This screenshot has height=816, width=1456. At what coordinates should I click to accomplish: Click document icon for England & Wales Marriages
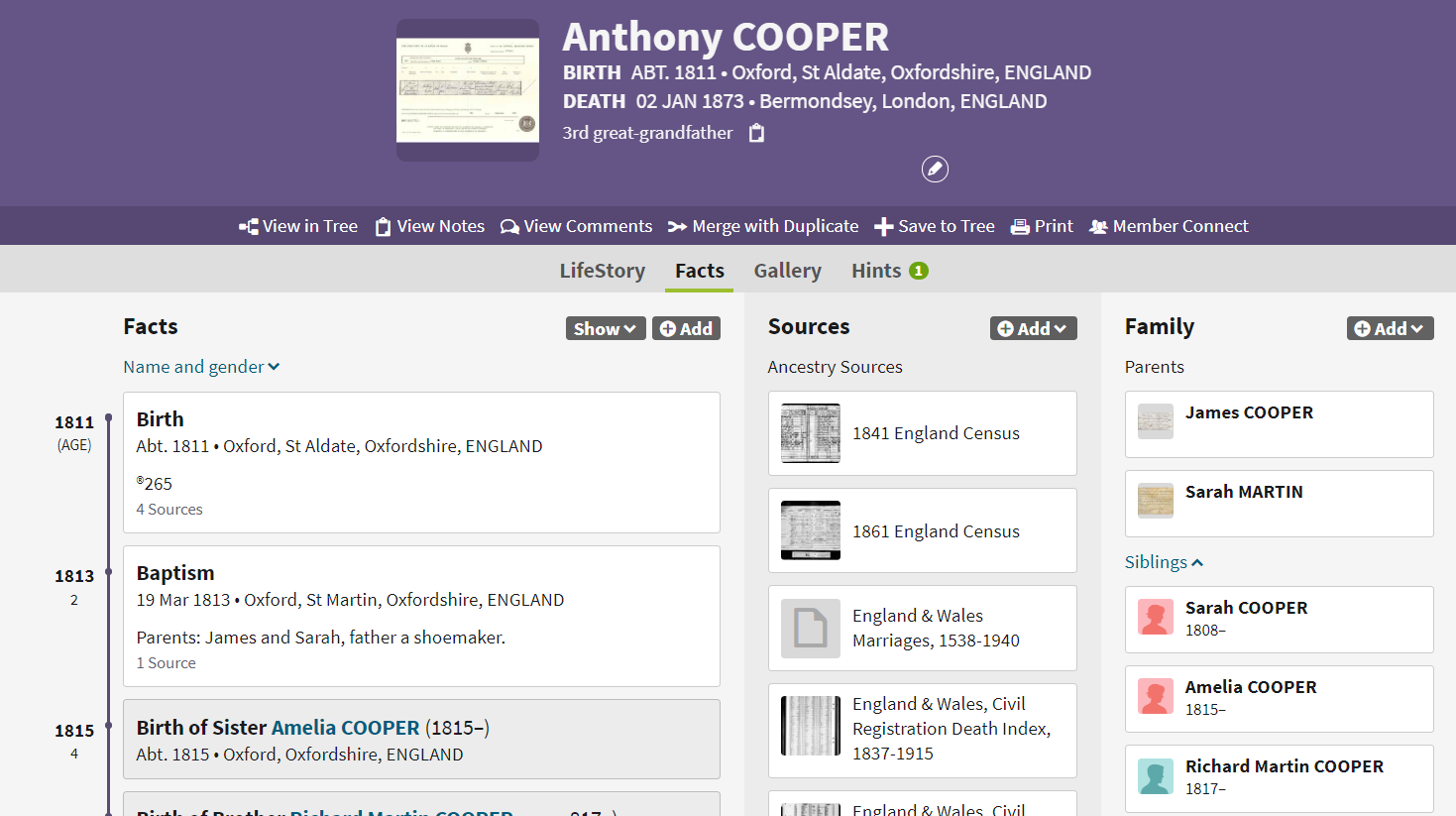tap(811, 629)
